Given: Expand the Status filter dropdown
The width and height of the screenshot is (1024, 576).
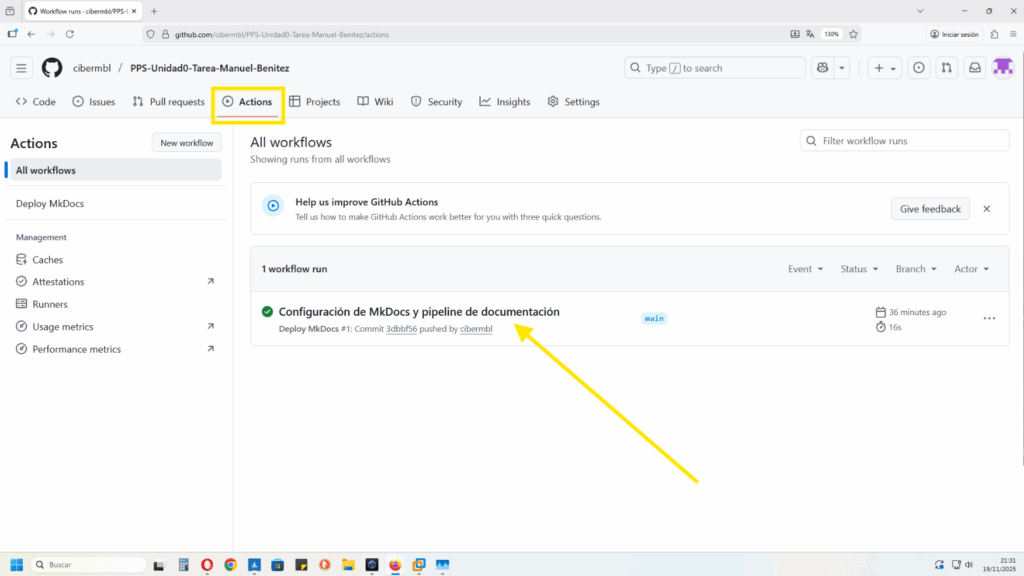Looking at the screenshot, I should [x=859, y=269].
